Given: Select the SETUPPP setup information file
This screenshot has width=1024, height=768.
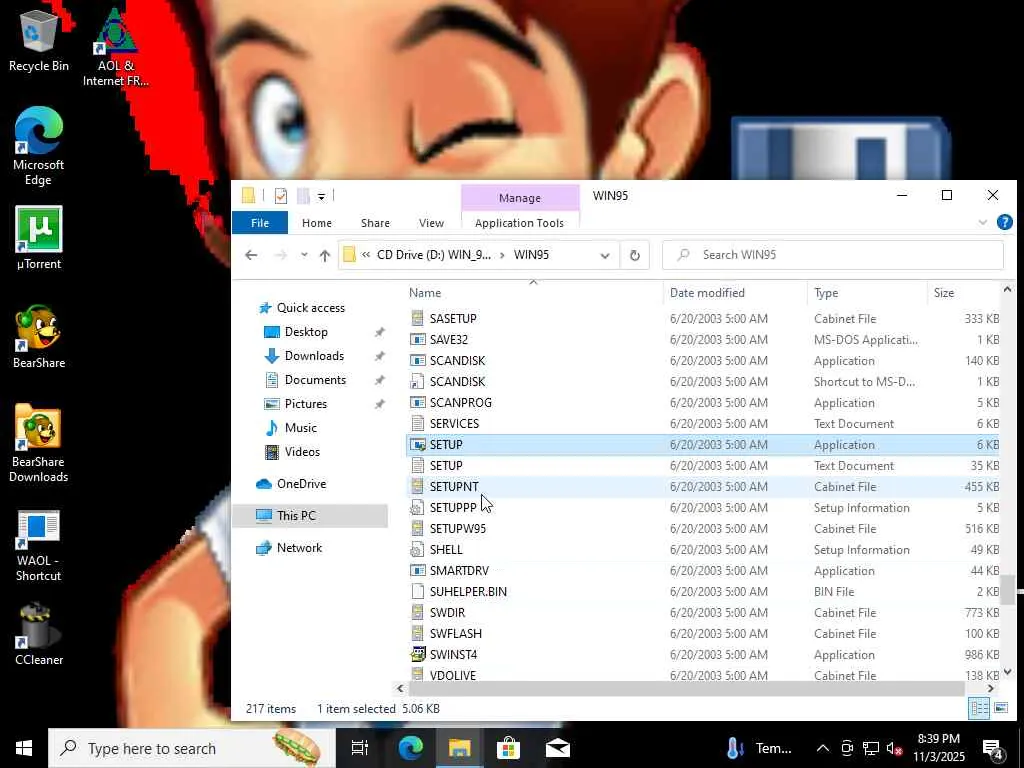Looking at the screenshot, I should [x=703, y=507].
